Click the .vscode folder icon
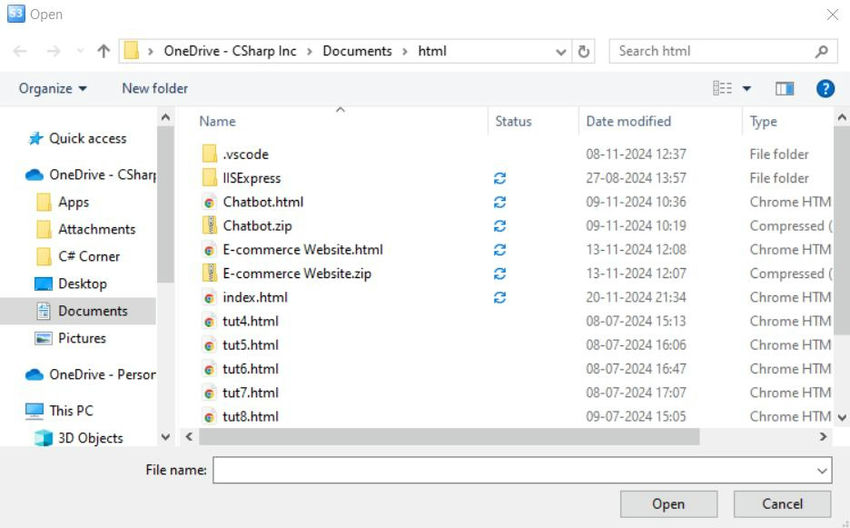850x528 pixels. coord(209,154)
